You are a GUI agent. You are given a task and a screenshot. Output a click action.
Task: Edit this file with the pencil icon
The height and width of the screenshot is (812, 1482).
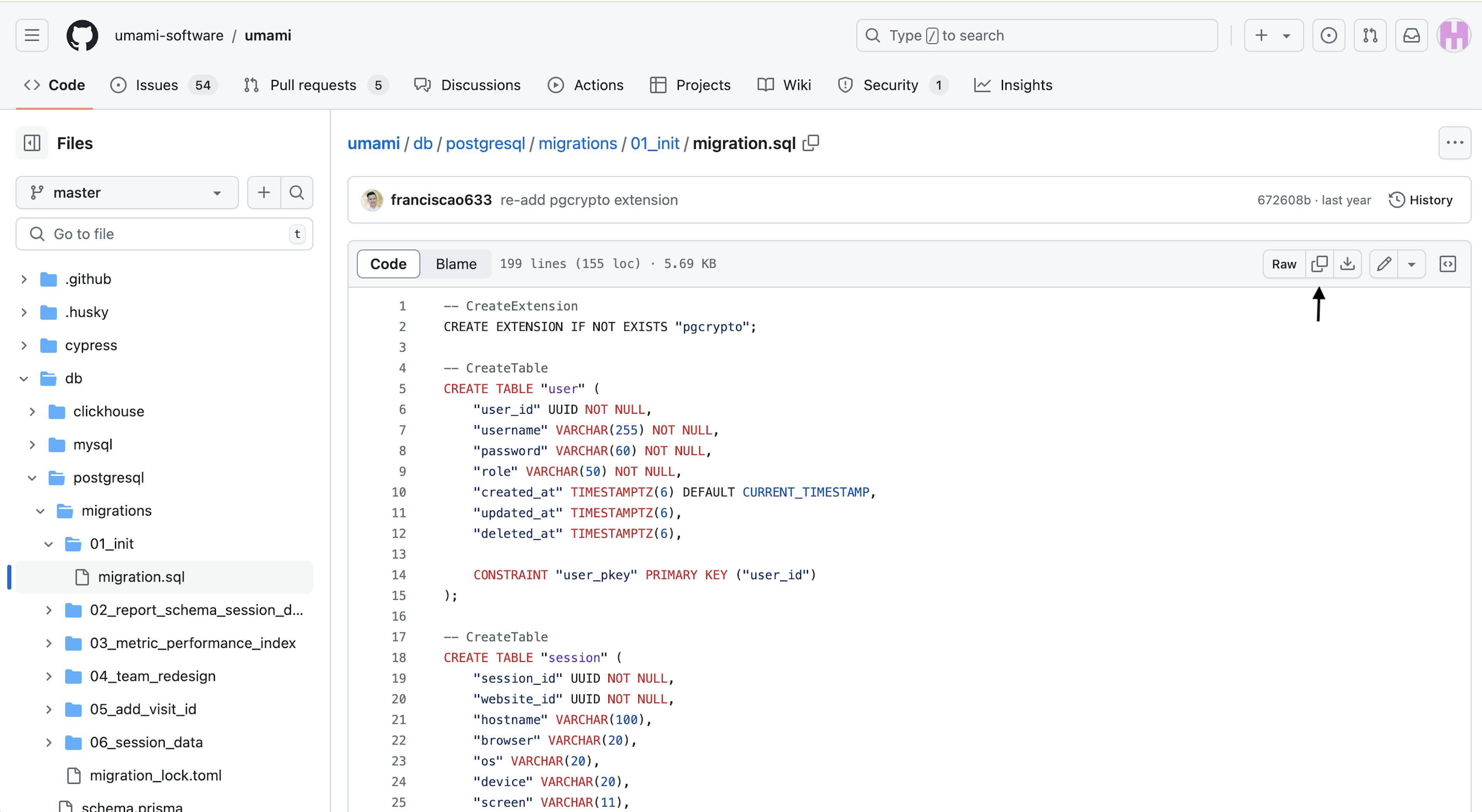(1384, 264)
